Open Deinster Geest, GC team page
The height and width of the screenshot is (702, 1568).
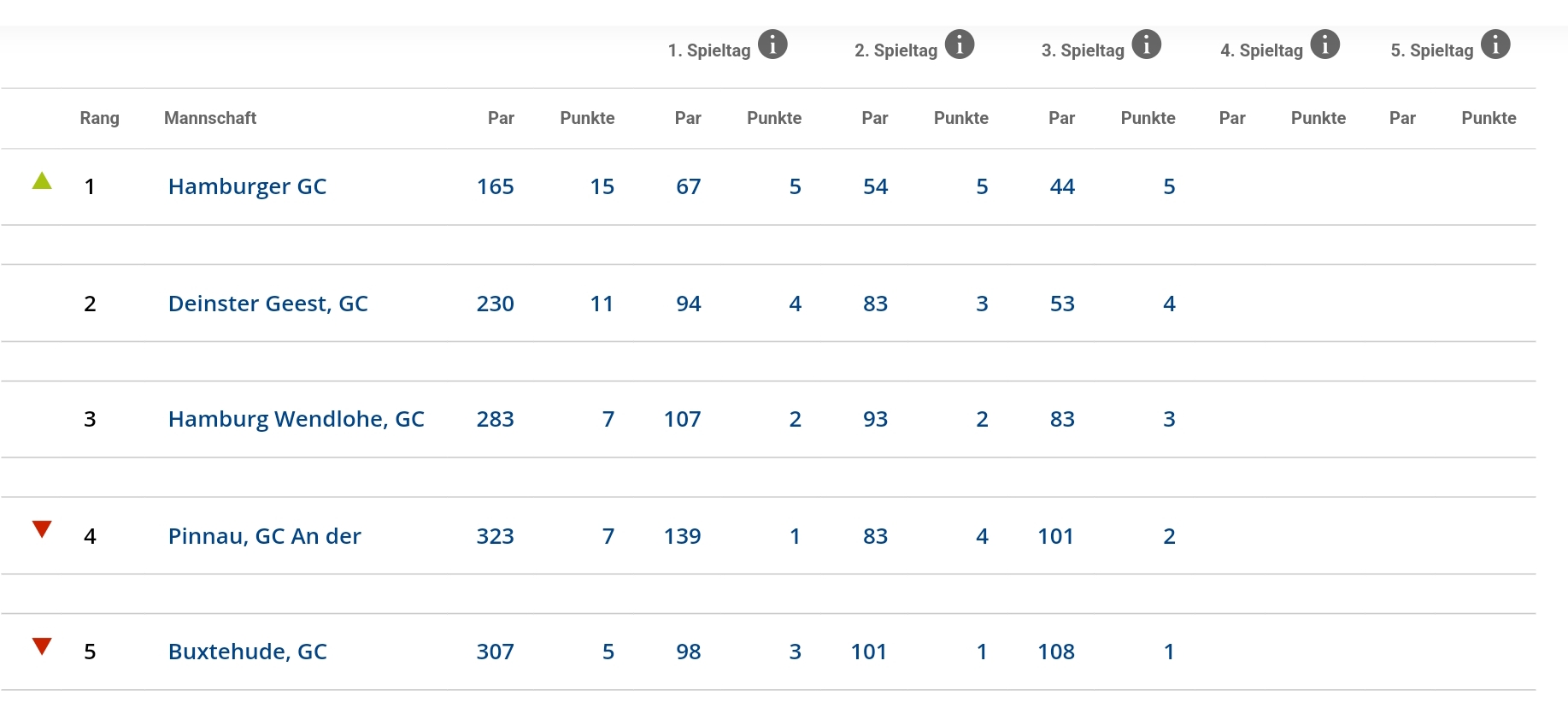[x=267, y=304]
